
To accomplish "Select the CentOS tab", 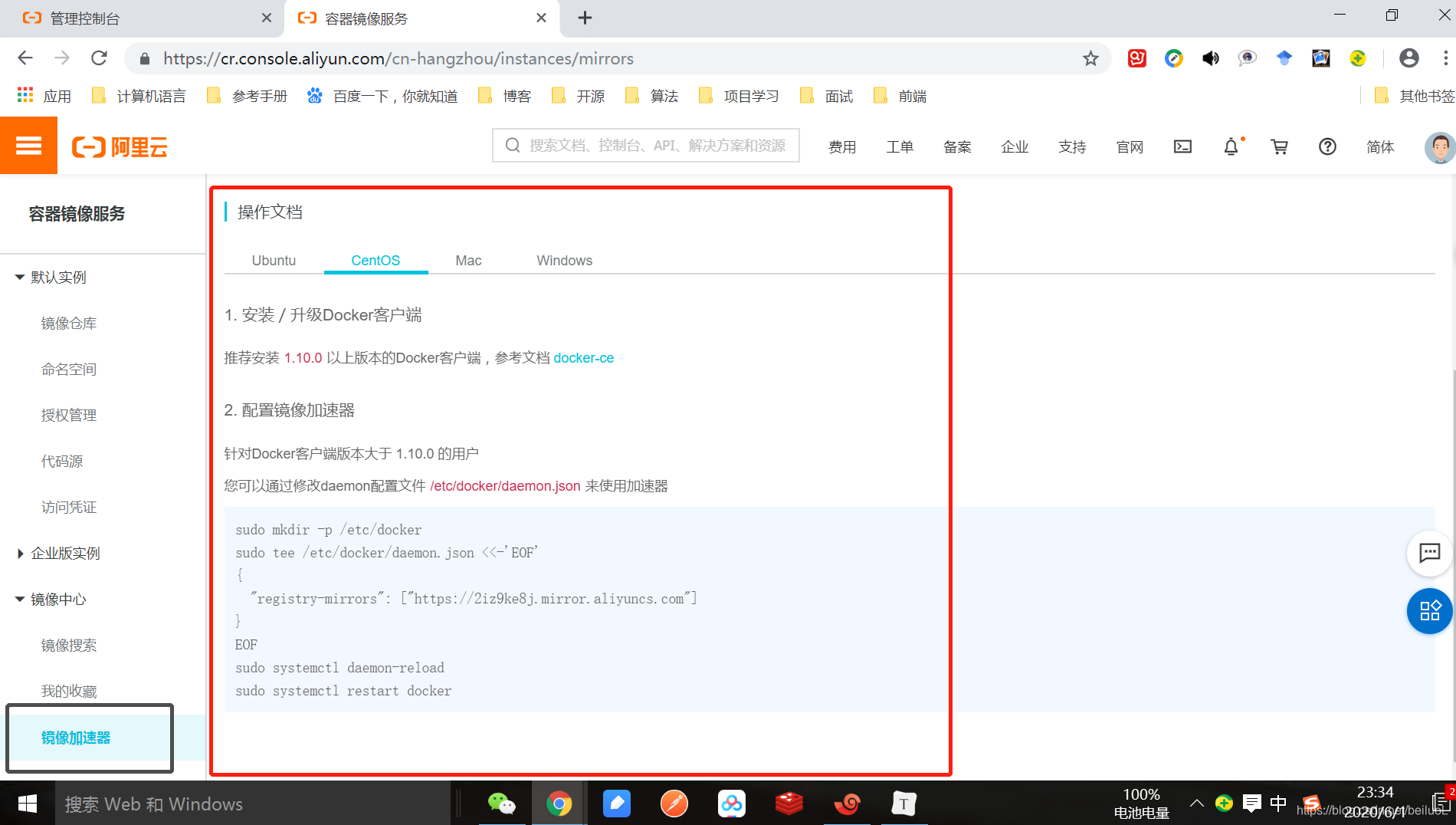I will pos(375,260).
